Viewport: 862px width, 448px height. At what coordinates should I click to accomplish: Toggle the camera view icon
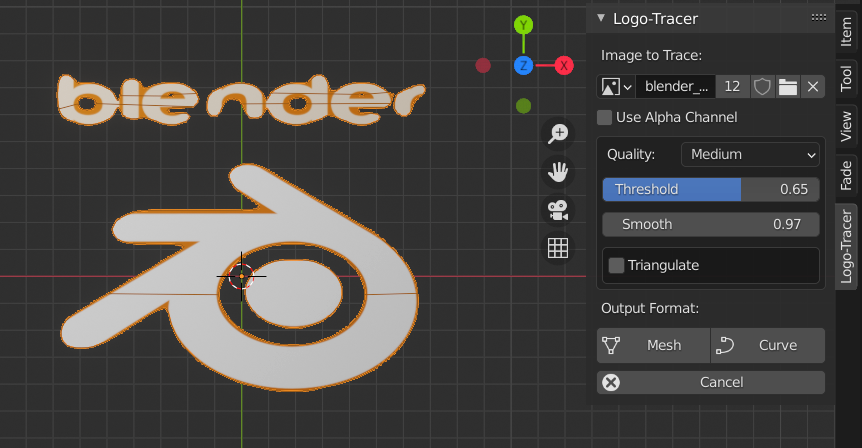[558, 210]
